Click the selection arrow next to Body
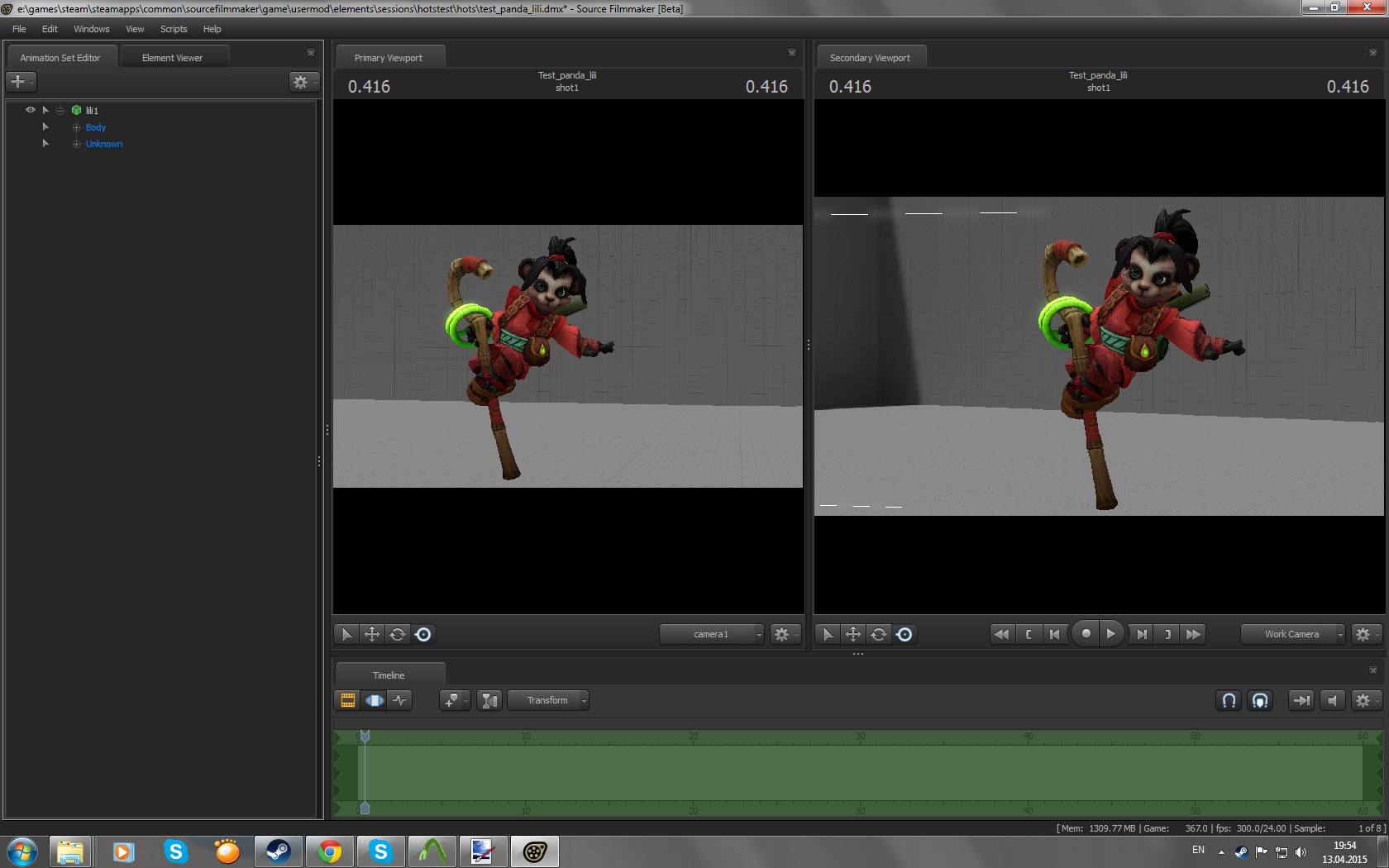Viewport: 1389px width, 868px height. [x=45, y=126]
